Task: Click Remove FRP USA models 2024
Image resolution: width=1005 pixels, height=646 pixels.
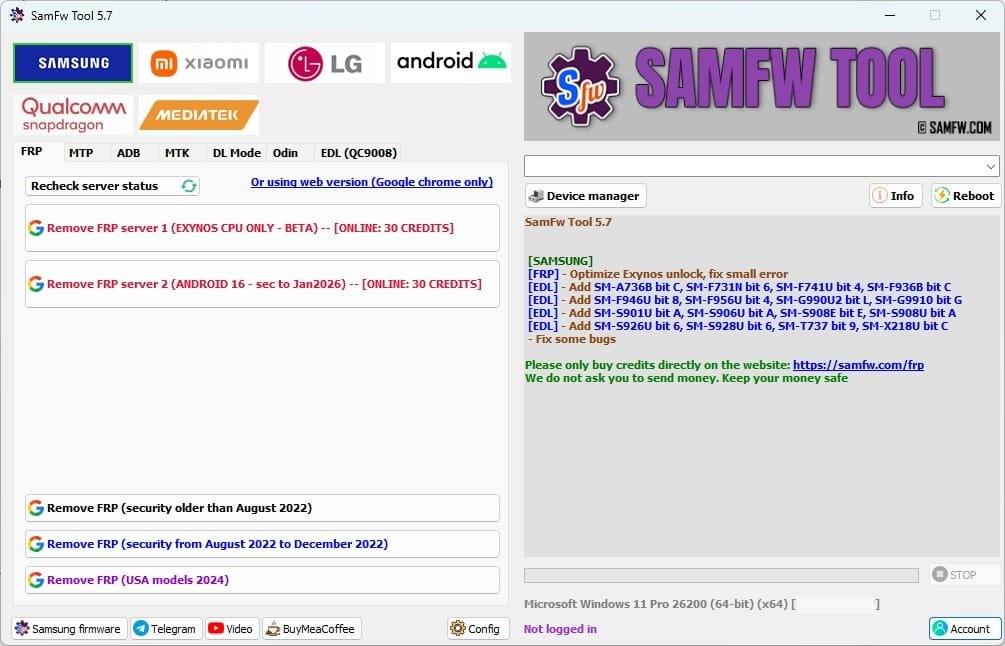Action: [x=262, y=580]
